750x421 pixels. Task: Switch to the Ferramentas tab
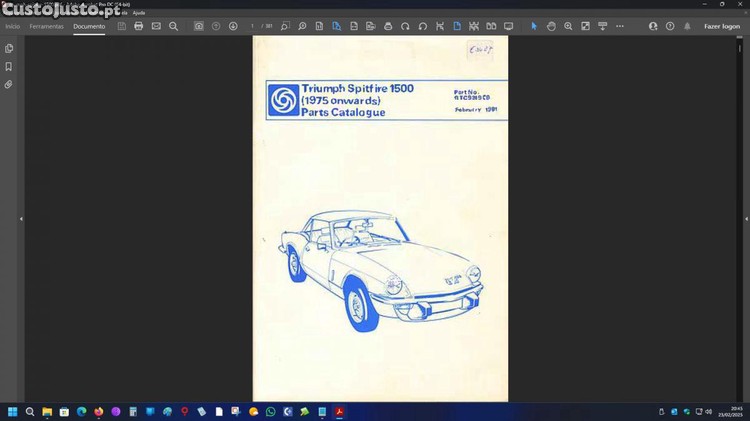click(x=46, y=26)
